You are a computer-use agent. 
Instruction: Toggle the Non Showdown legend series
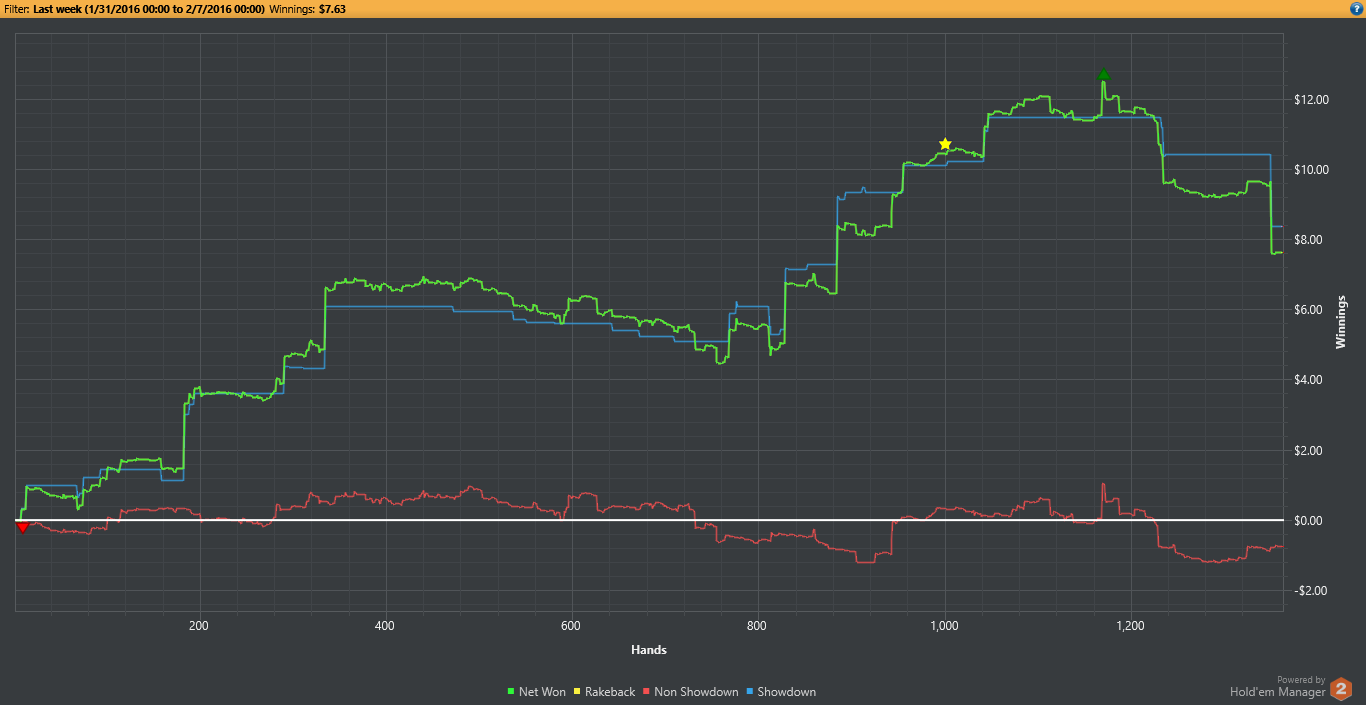pyautogui.click(x=690, y=692)
